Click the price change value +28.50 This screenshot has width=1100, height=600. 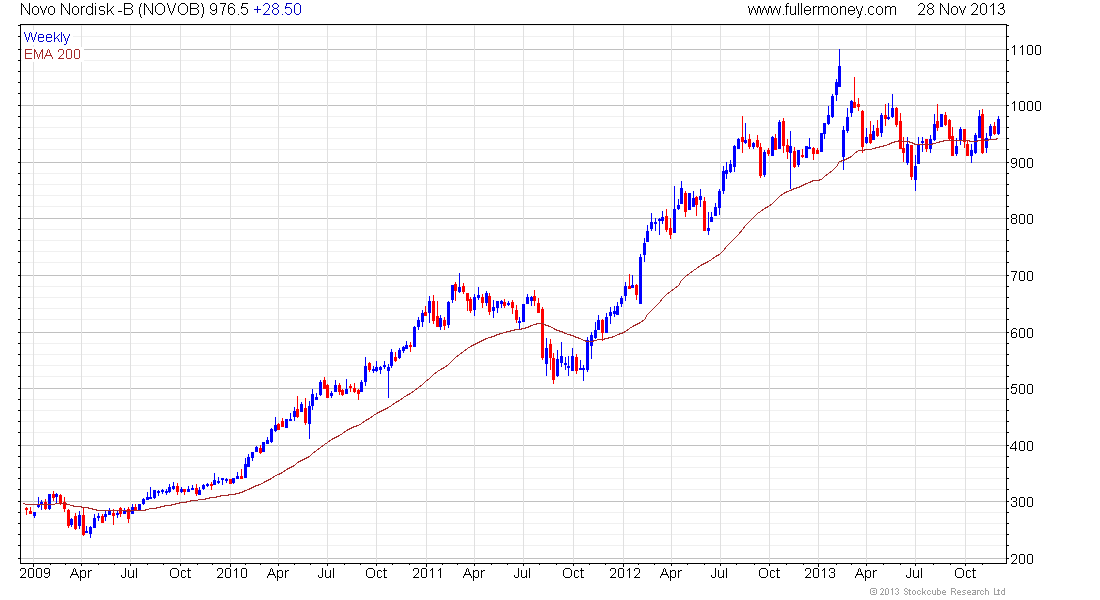click(278, 10)
